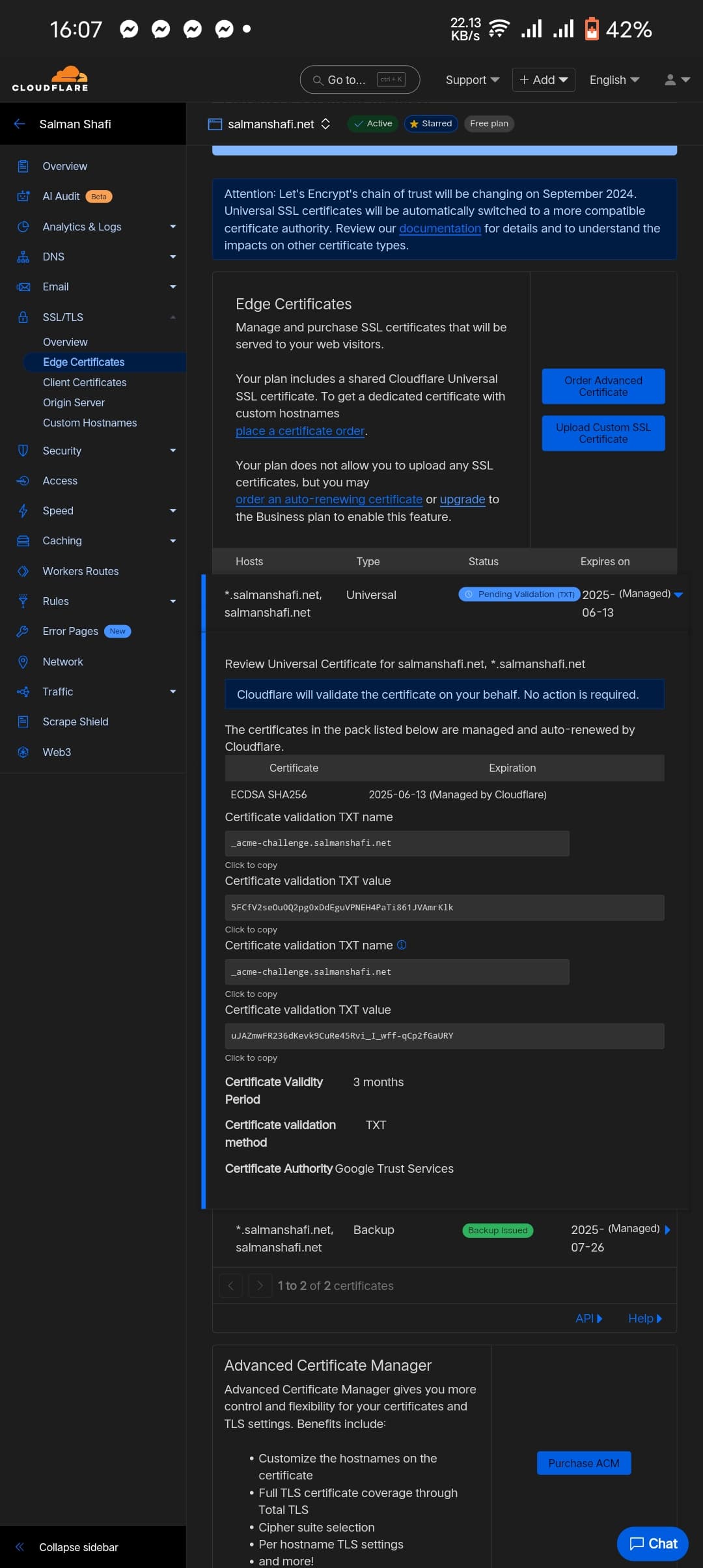Copy TXT value starting with uJAZmw
Viewport: 703px width, 1568px height.
click(x=445, y=1035)
